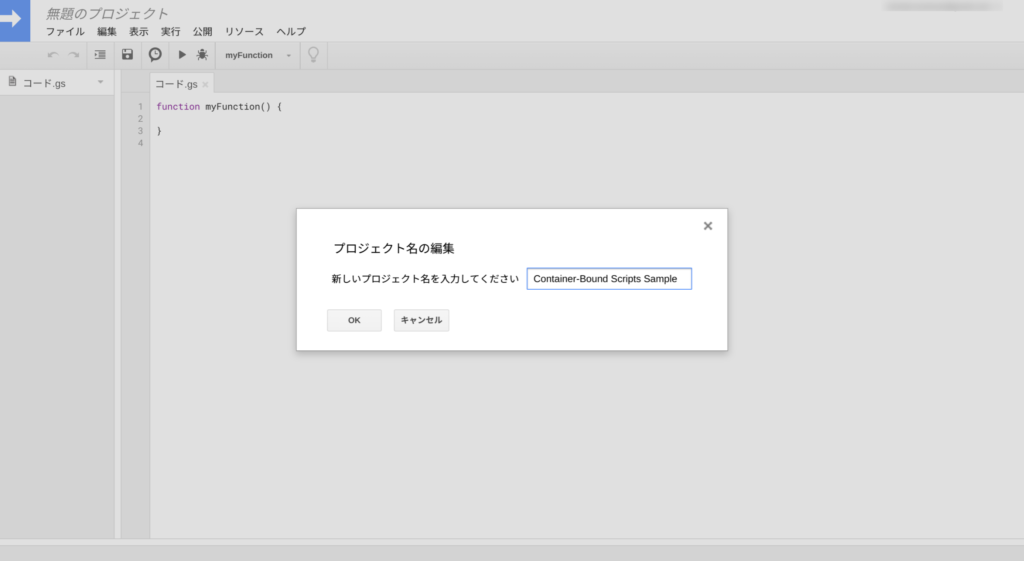Dismiss the dialog with X icon
The width and height of the screenshot is (1024, 561).
tap(708, 226)
